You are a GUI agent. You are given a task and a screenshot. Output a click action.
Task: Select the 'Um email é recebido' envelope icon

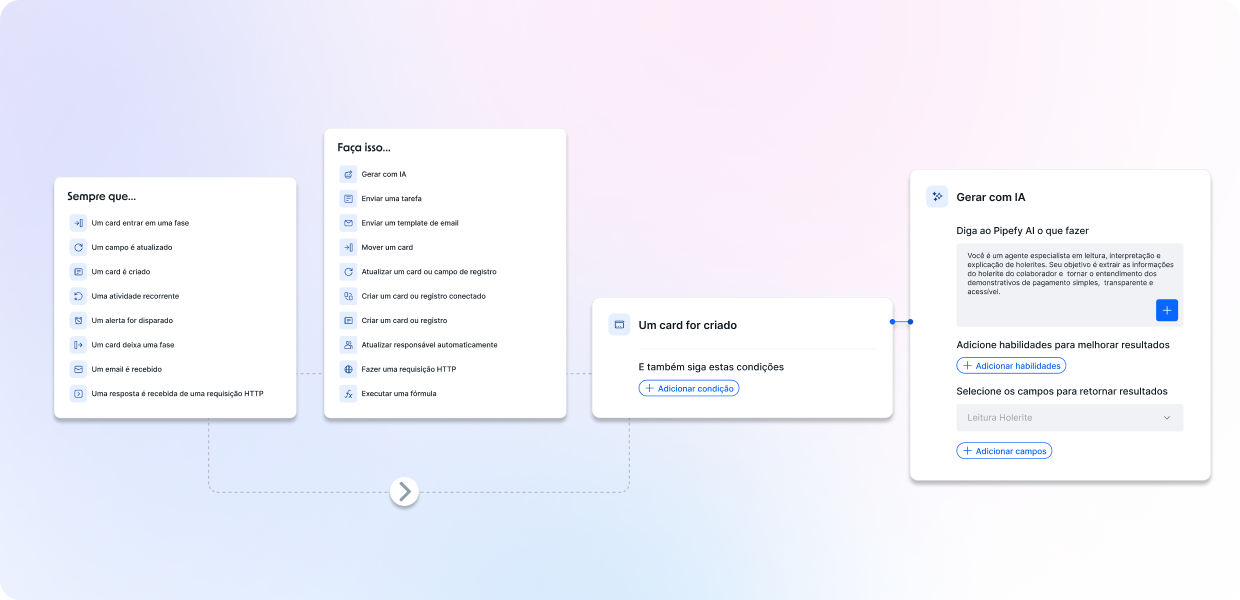[x=78, y=369]
